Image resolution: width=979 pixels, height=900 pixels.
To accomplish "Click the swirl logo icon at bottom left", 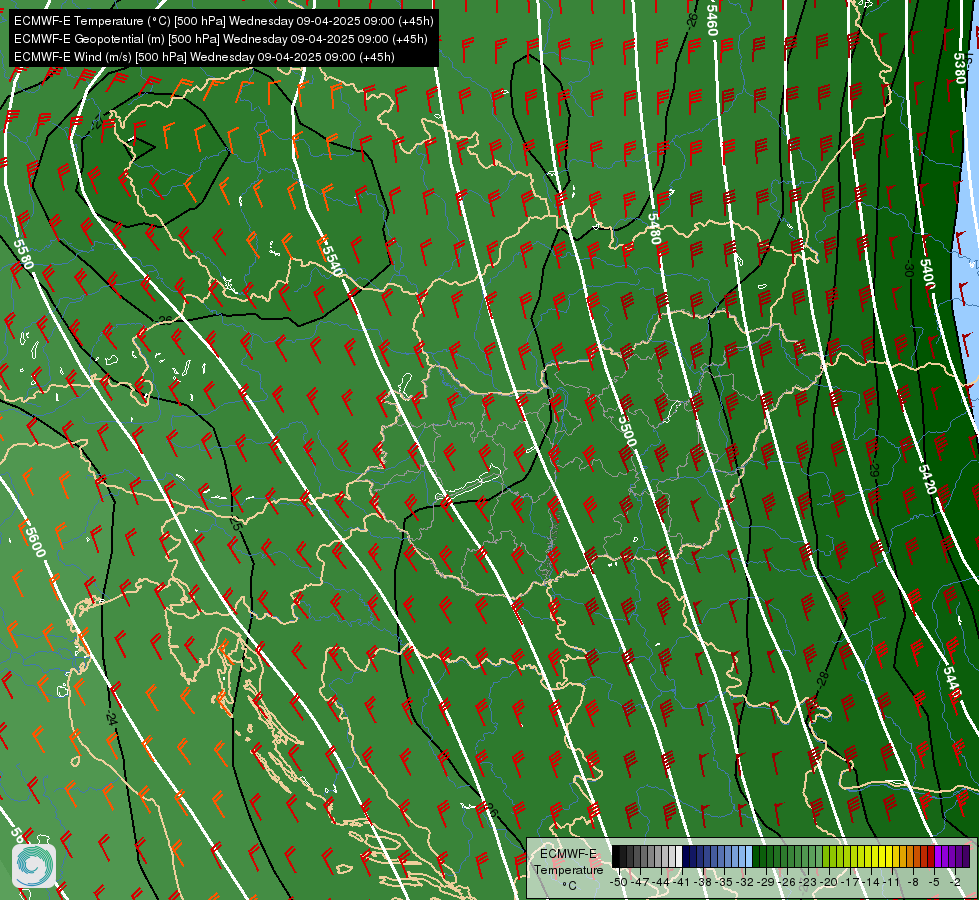I will point(34,865).
